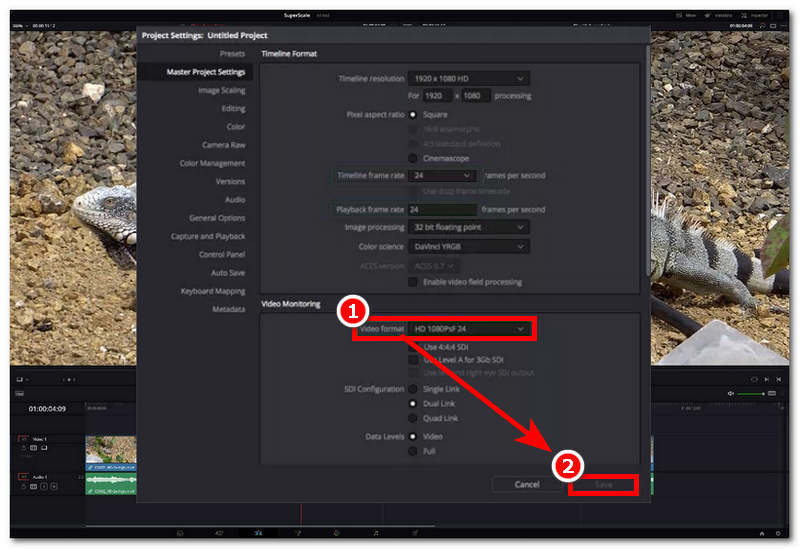The height and width of the screenshot is (549, 800).
Task: Open the Keyboard Mapping settings
Action: pos(213,291)
